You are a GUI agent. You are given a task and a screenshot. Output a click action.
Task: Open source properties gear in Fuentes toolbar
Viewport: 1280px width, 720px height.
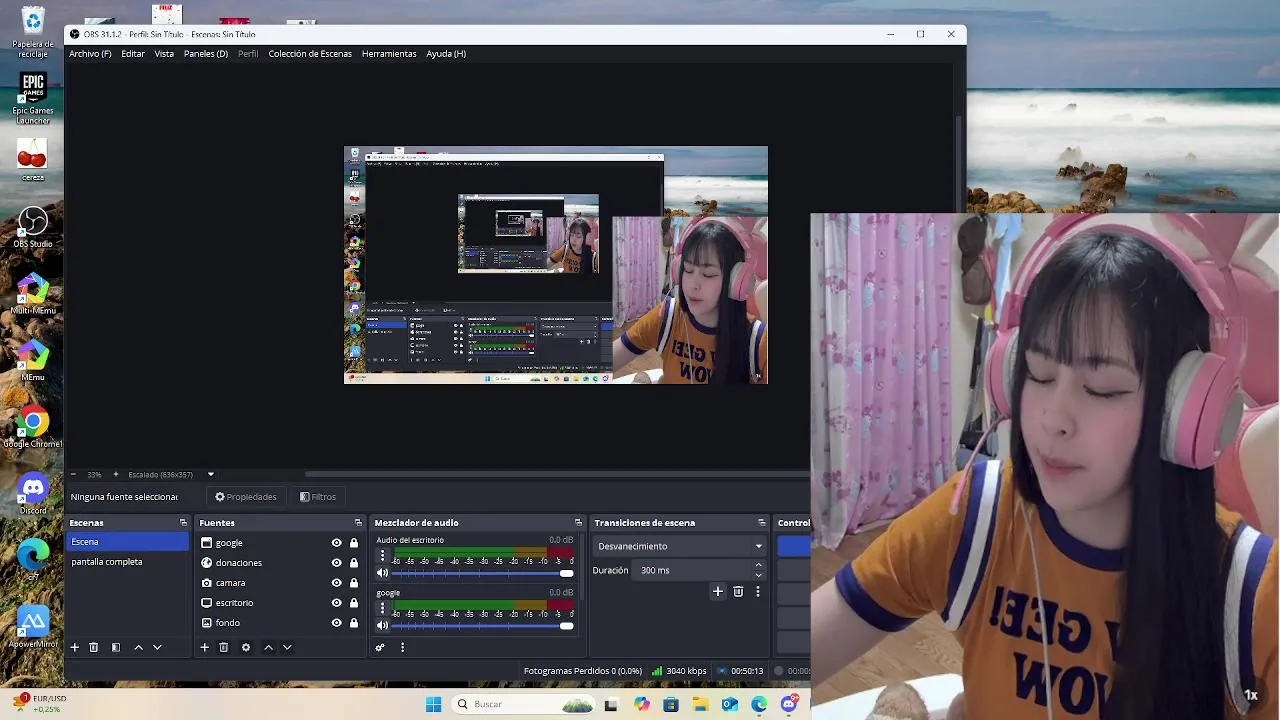pos(246,647)
